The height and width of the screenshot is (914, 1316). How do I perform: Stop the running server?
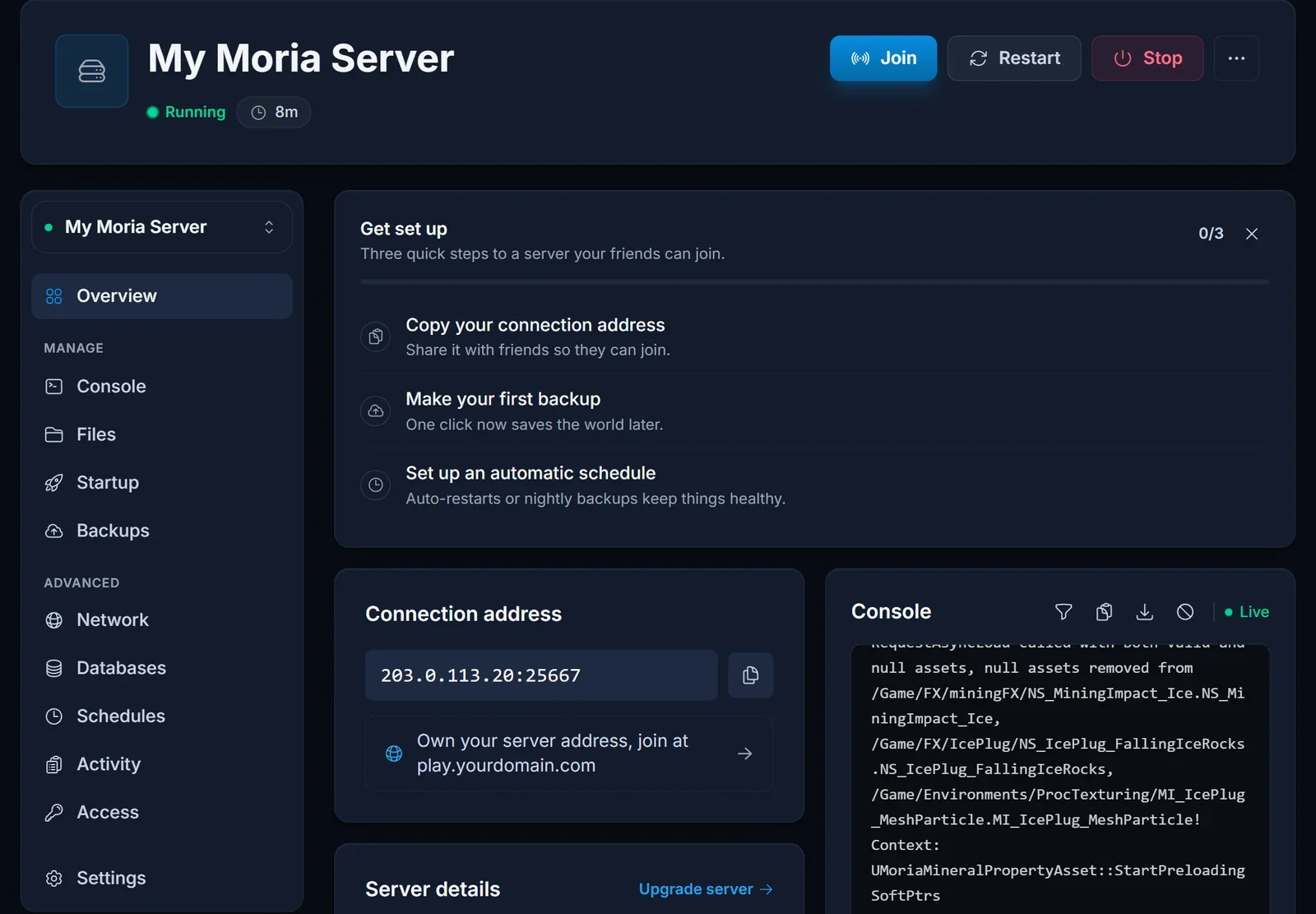coord(1147,58)
